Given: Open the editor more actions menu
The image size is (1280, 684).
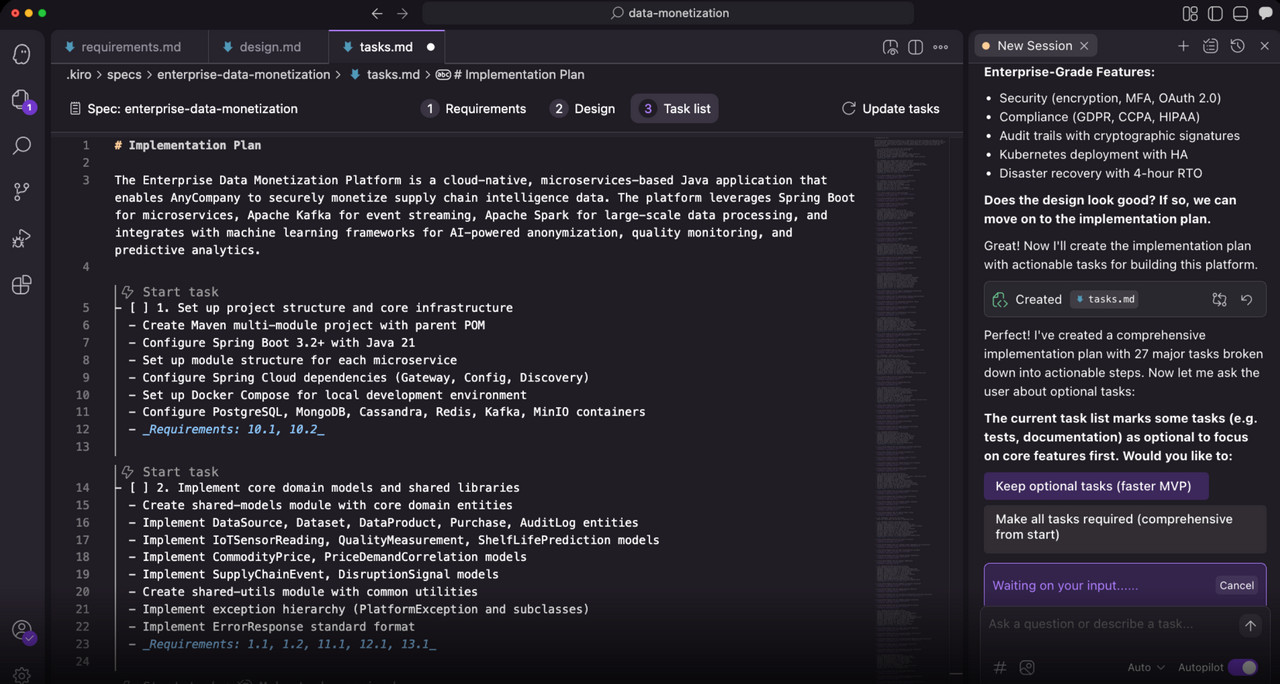Looking at the screenshot, I should (x=940, y=47).
